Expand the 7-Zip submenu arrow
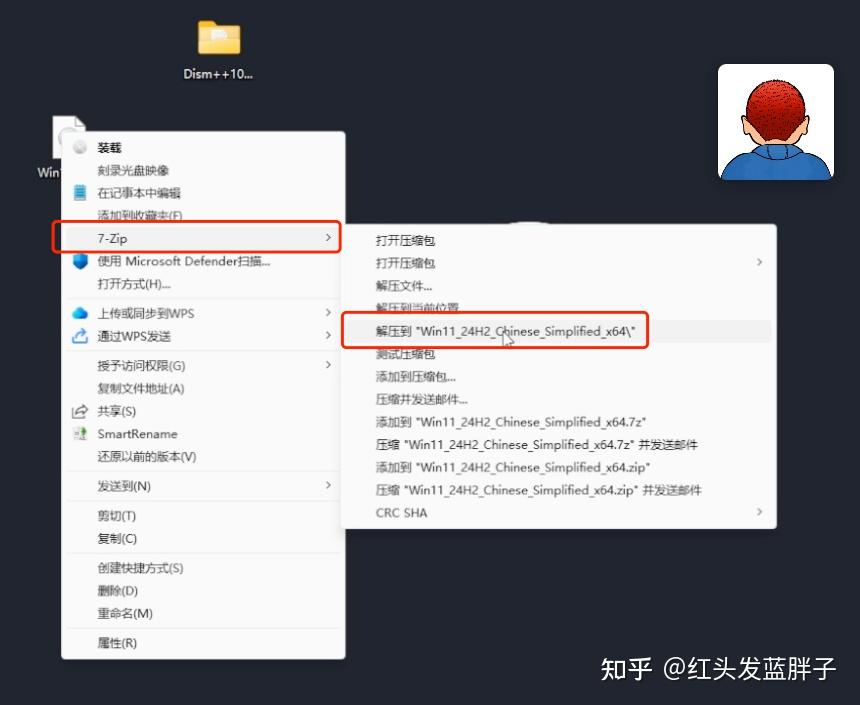Screen dimensions: 860x705 (328, 238)
